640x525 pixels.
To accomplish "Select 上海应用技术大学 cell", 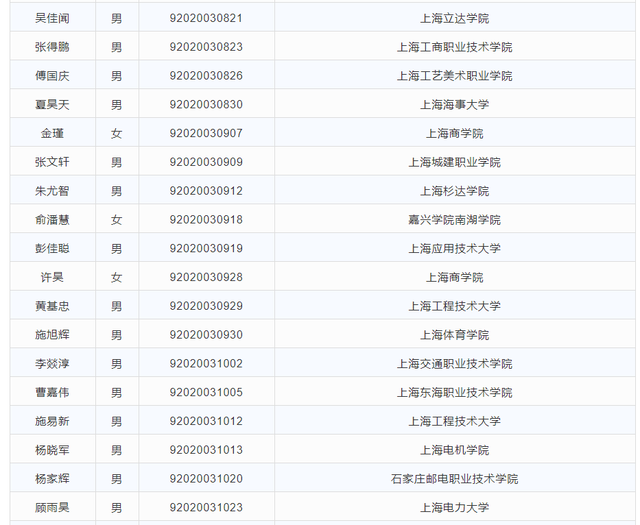I will [x=455, y=249].
